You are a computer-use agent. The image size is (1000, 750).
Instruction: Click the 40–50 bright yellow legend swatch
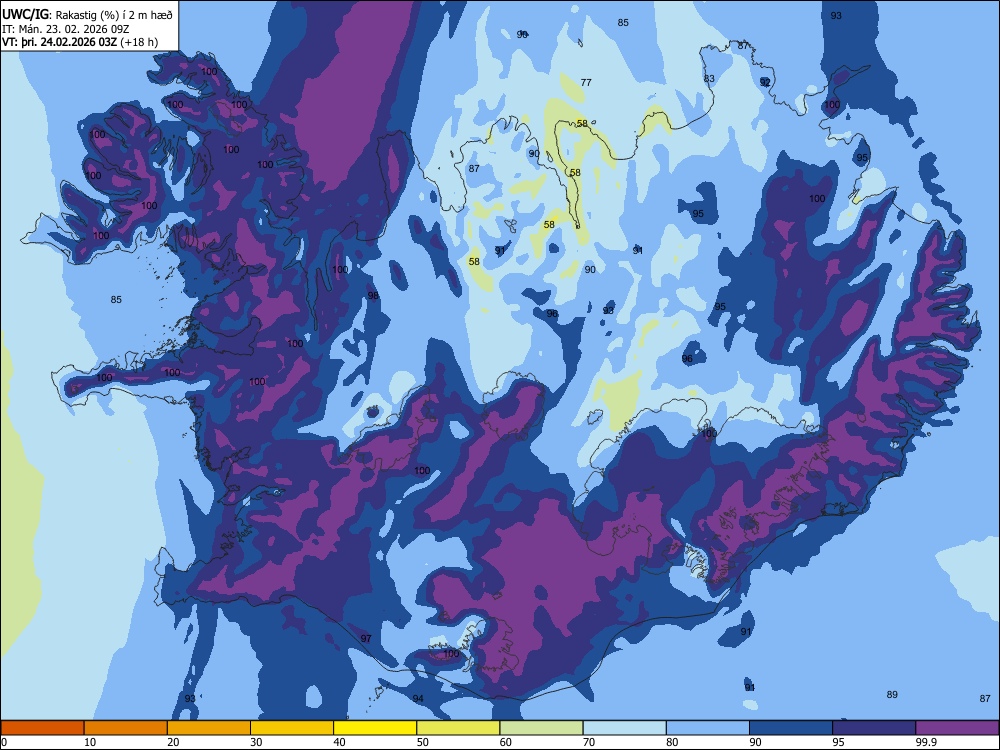point(375,728)
